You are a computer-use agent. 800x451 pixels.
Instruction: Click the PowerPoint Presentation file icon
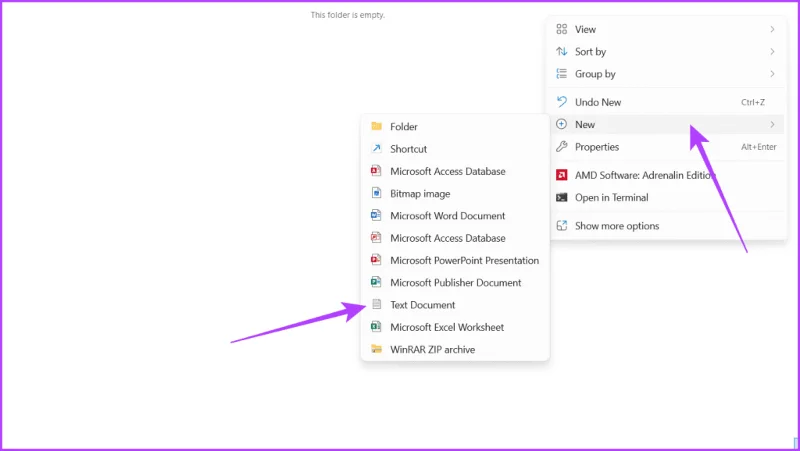click(x=376, y=260)
